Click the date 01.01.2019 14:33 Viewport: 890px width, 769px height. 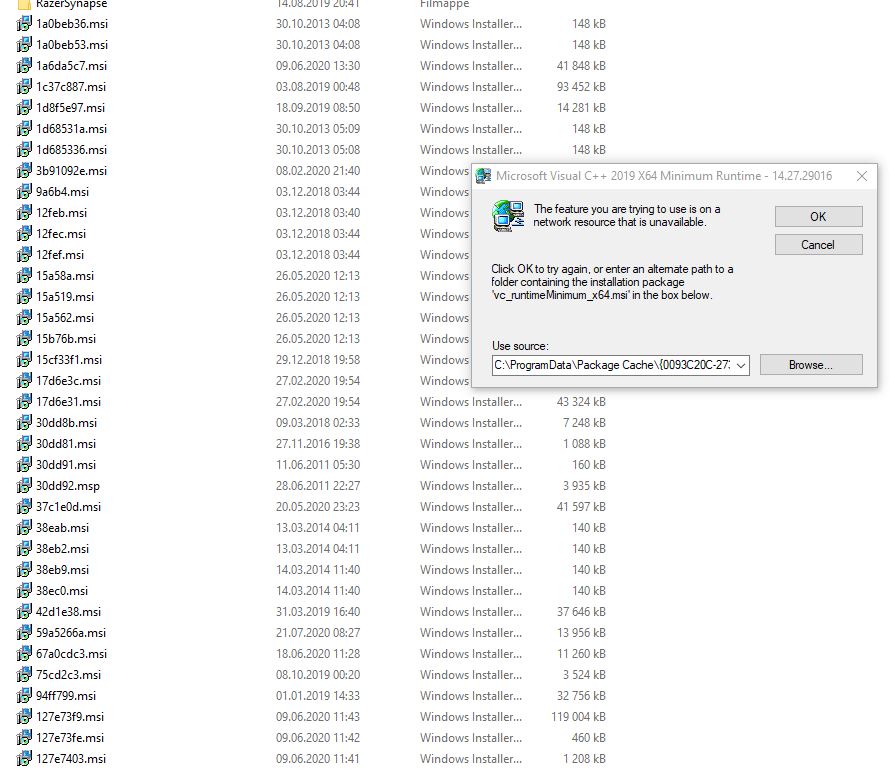318,696
